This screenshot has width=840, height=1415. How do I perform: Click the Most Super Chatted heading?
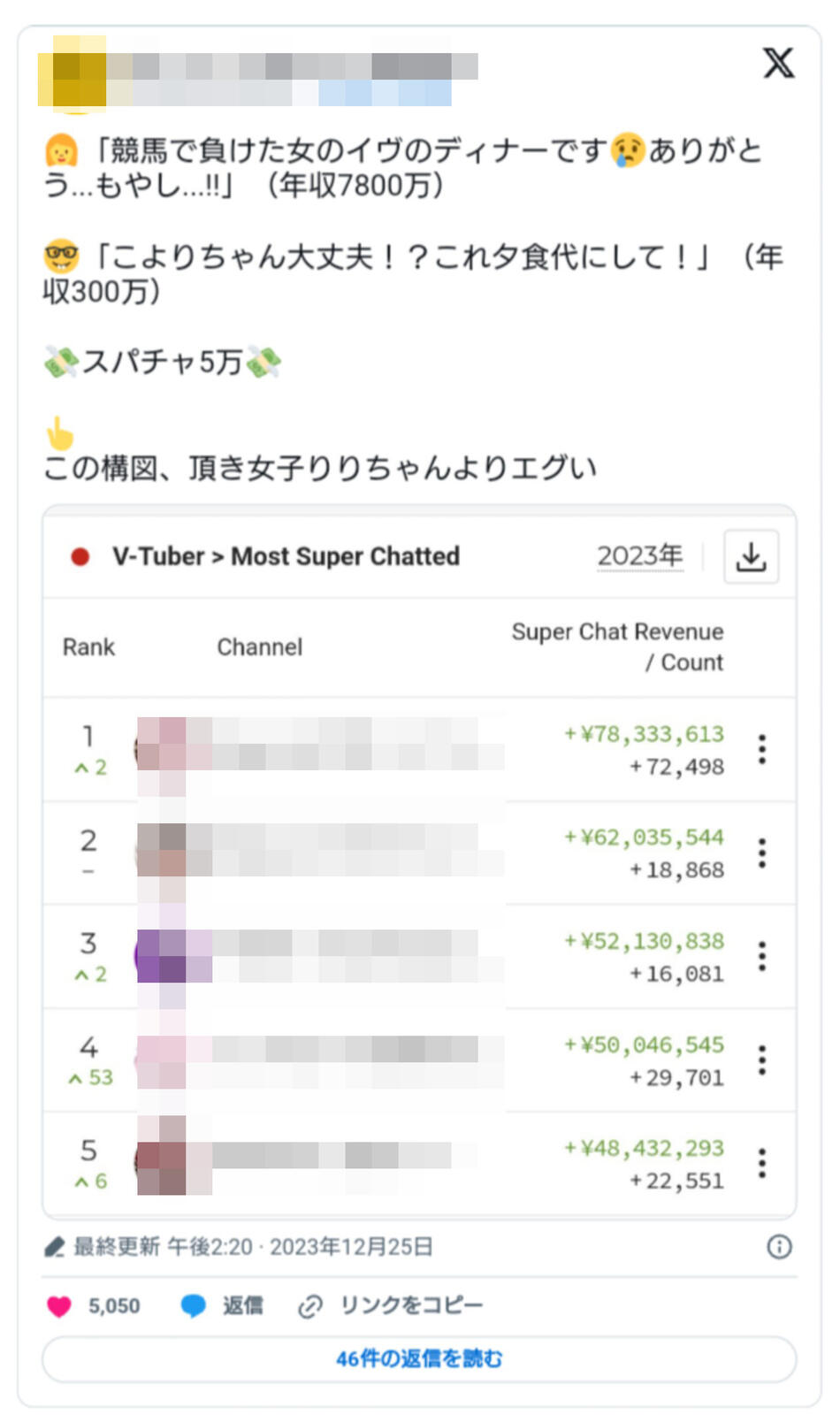coord(346,556)
